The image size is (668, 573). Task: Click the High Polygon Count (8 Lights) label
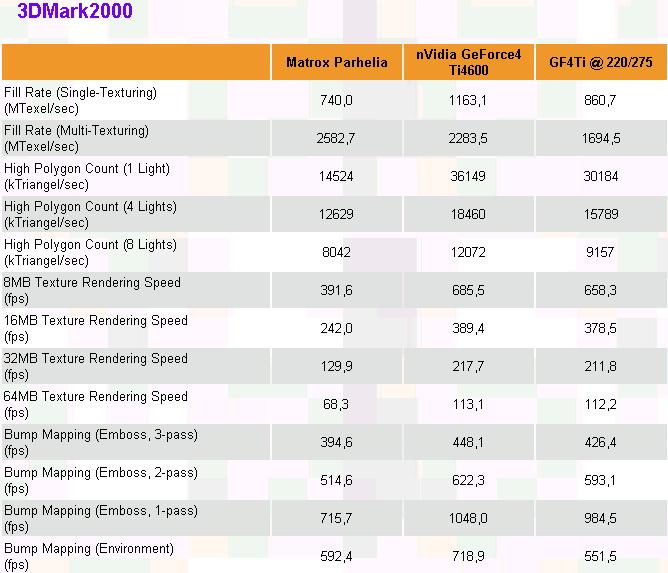pyautogui.click(x=90, y=252)
